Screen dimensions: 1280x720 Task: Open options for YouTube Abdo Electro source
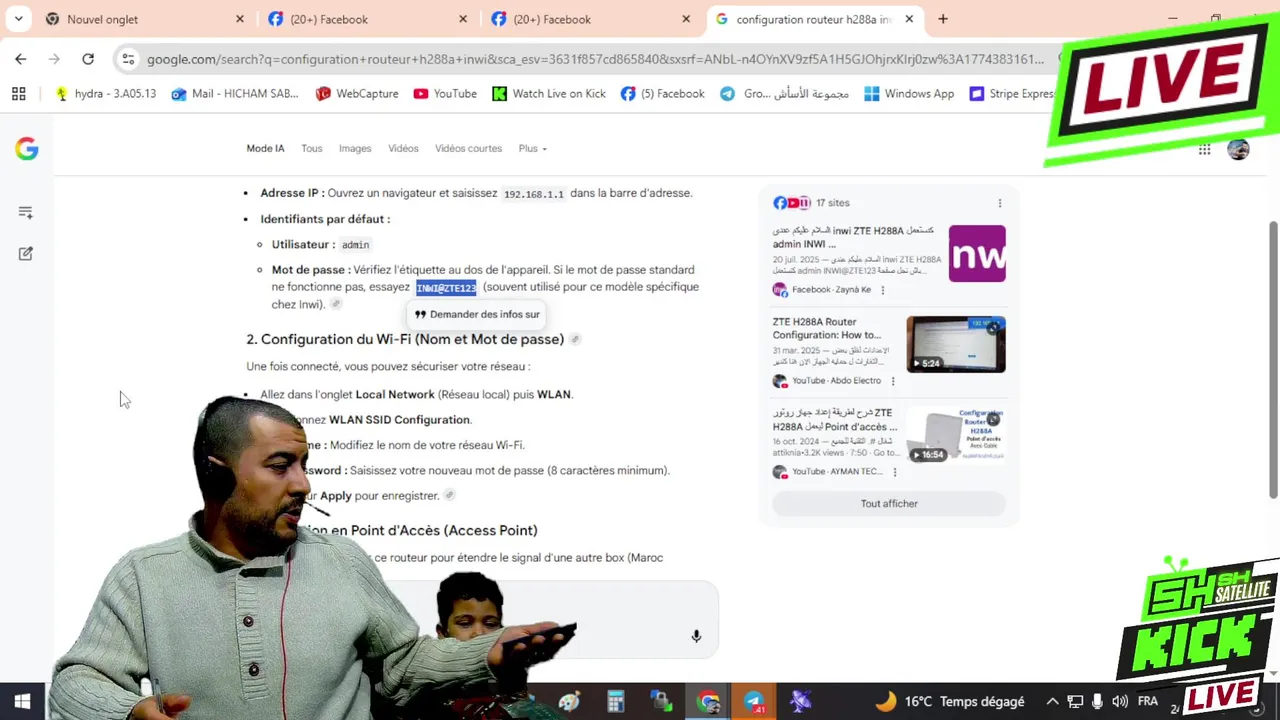(893, 381)
